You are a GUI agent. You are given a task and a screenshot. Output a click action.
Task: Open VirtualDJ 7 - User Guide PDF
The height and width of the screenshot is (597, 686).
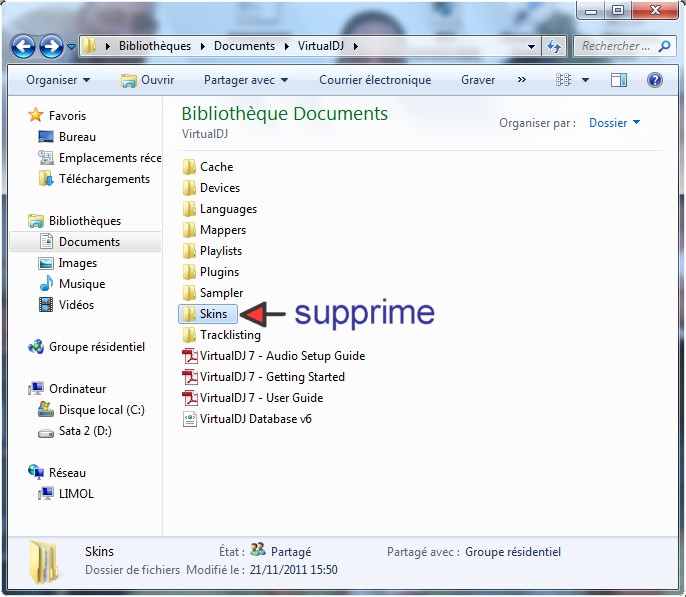[x=260, y=398]
